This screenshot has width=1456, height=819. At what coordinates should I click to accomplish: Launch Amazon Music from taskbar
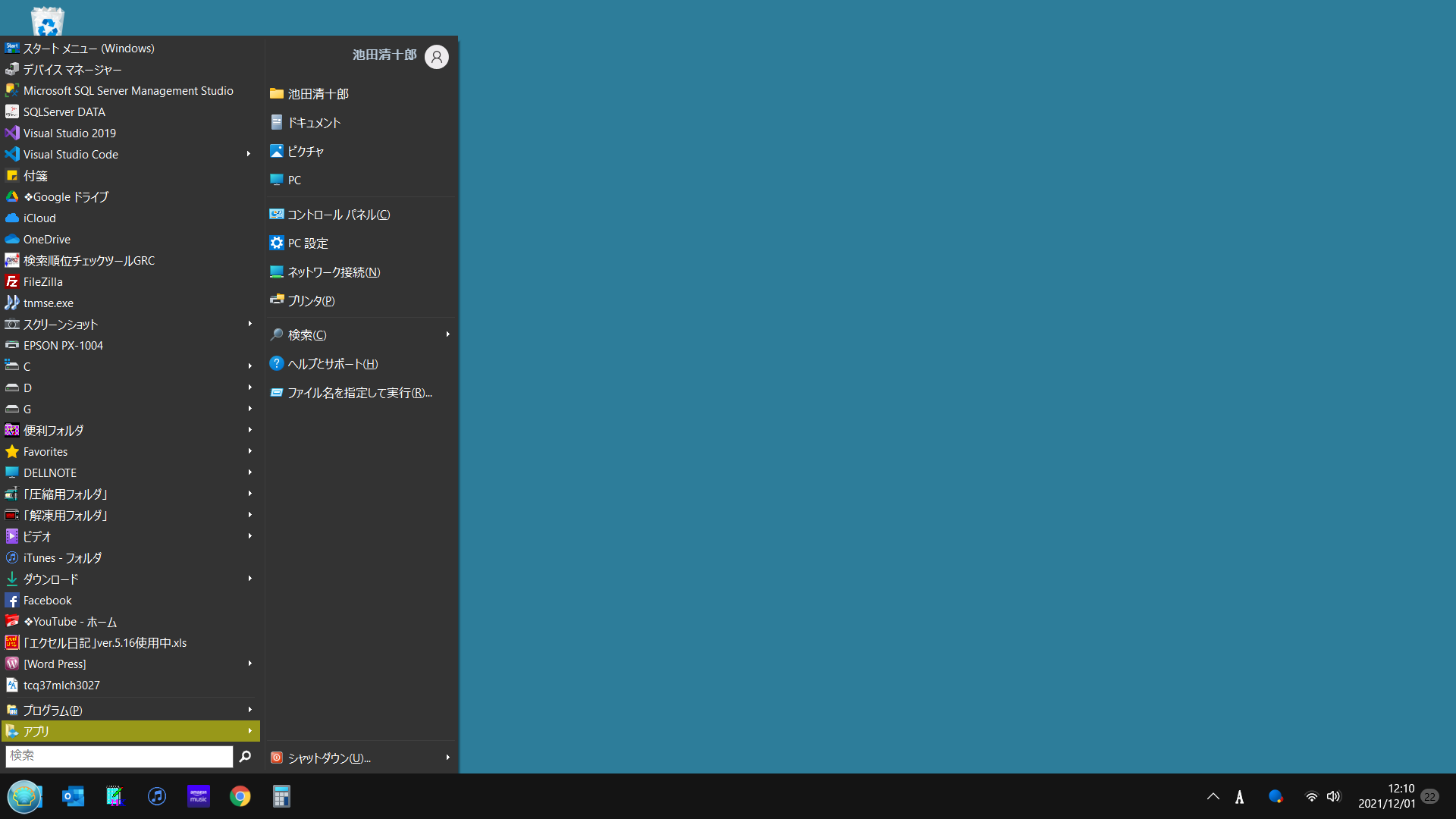[x=199, y=796]
